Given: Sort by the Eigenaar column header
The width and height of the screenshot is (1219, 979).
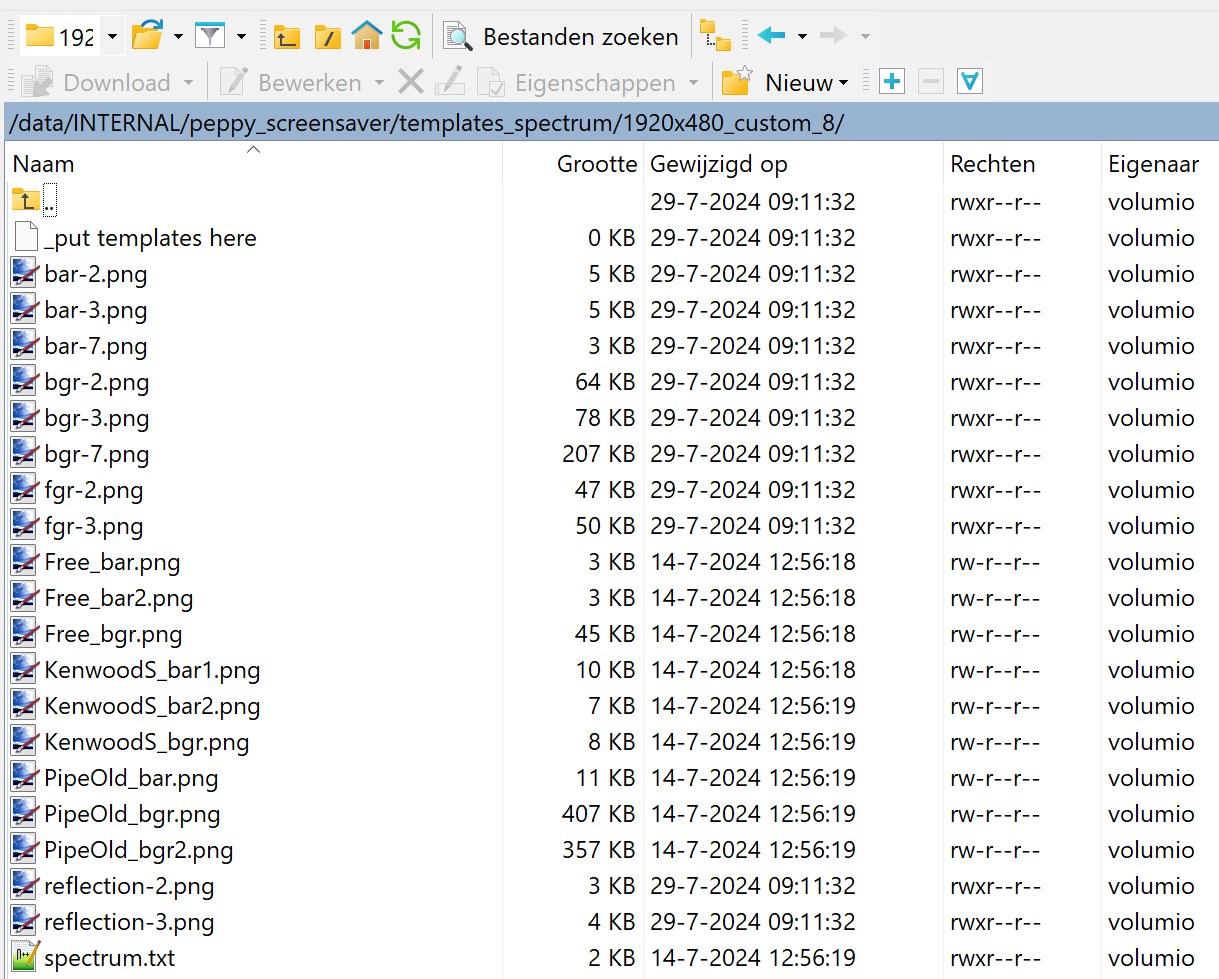Looking at the screenshot, I should 1153,164.
